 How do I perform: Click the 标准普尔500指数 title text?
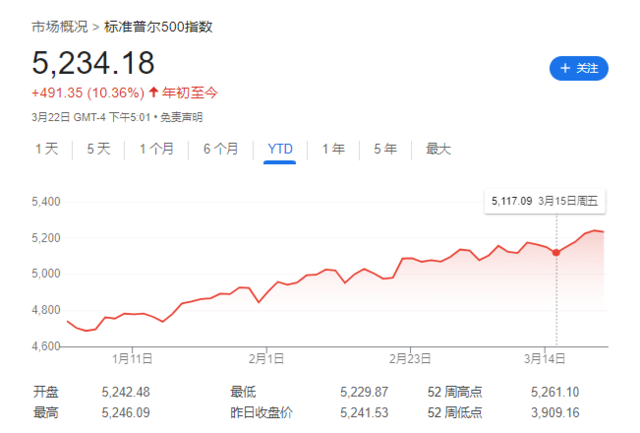(158, 27)
